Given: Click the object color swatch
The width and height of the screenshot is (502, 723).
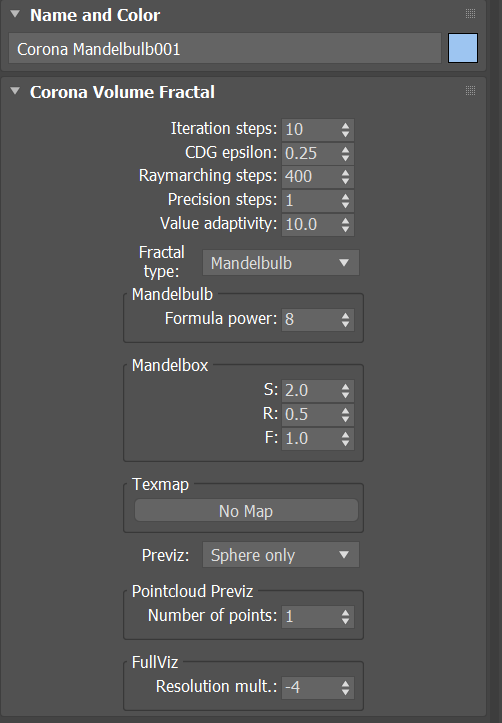Looking at the screenshot, I should [463, 47].
